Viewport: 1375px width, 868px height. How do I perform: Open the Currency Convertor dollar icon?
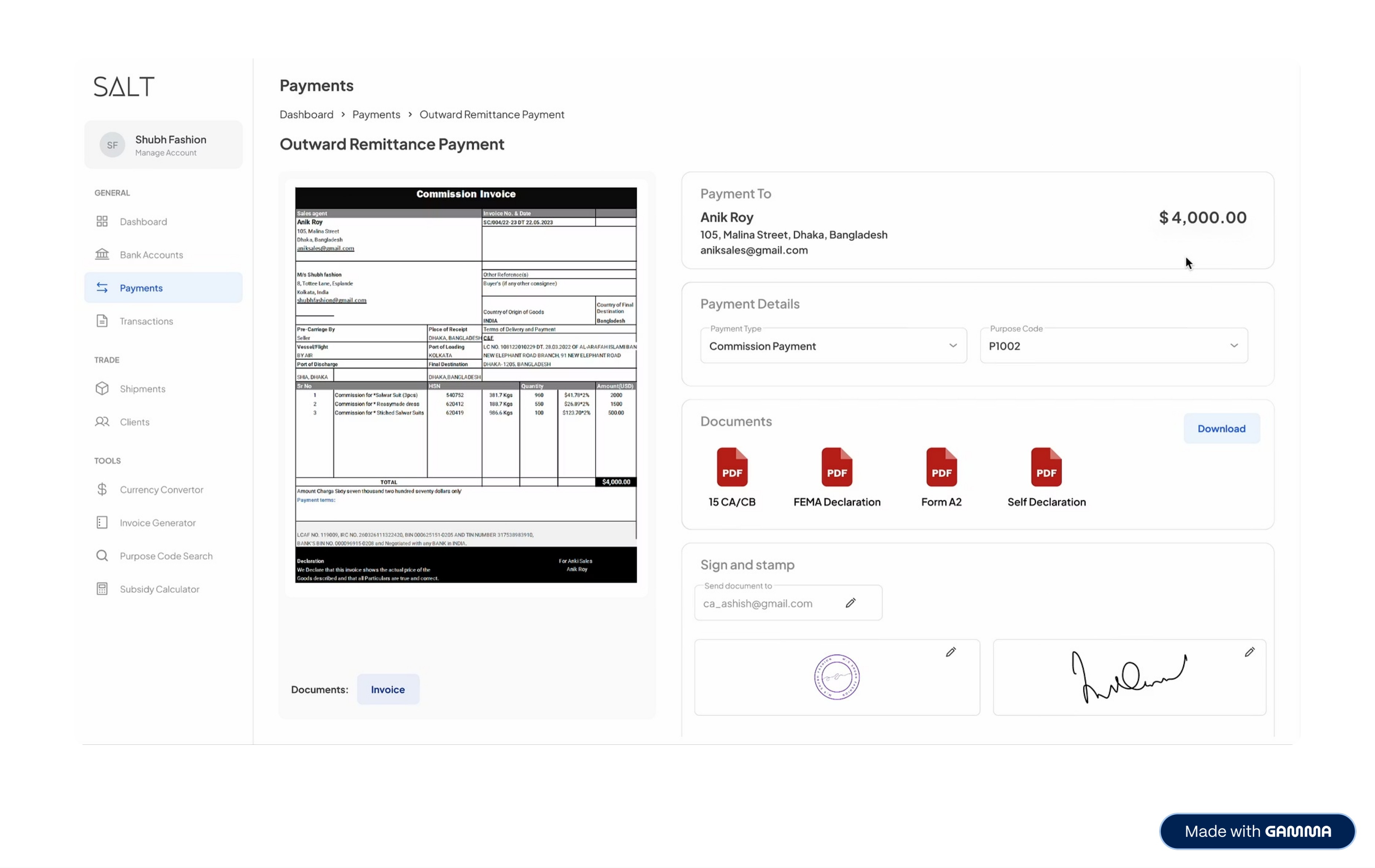pos(102,490)
